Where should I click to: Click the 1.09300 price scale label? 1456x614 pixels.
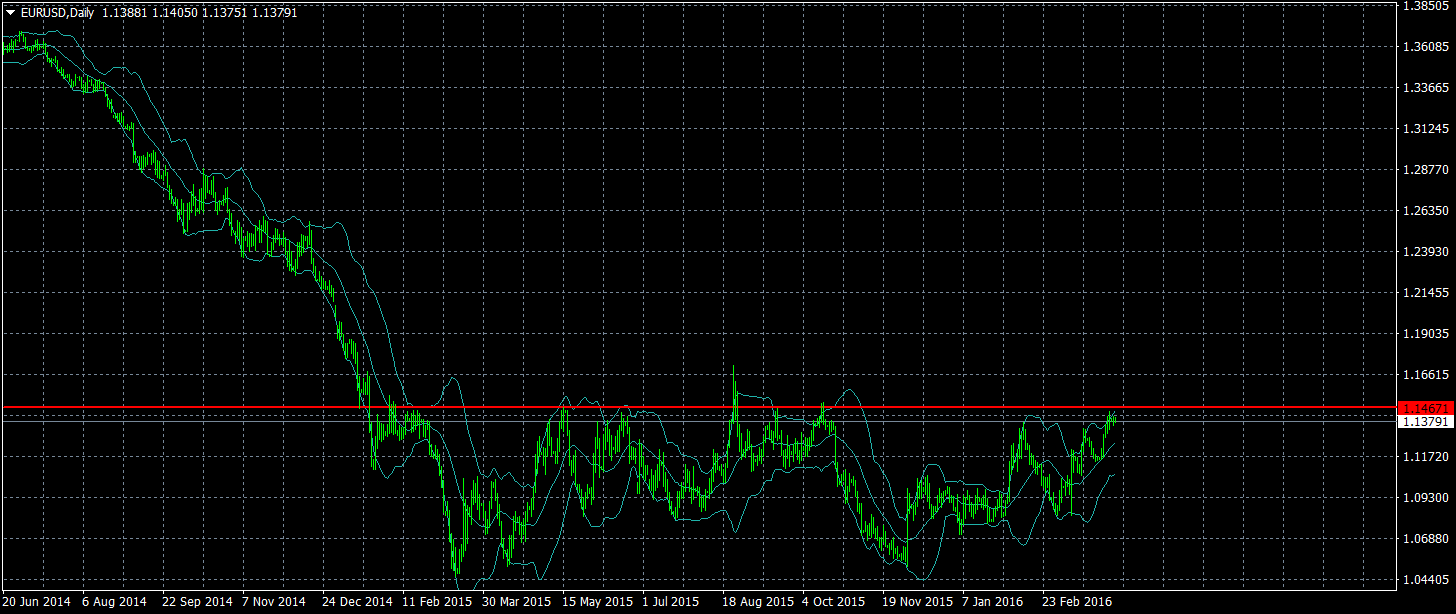pyautogui.click(x=1426, y=498)
